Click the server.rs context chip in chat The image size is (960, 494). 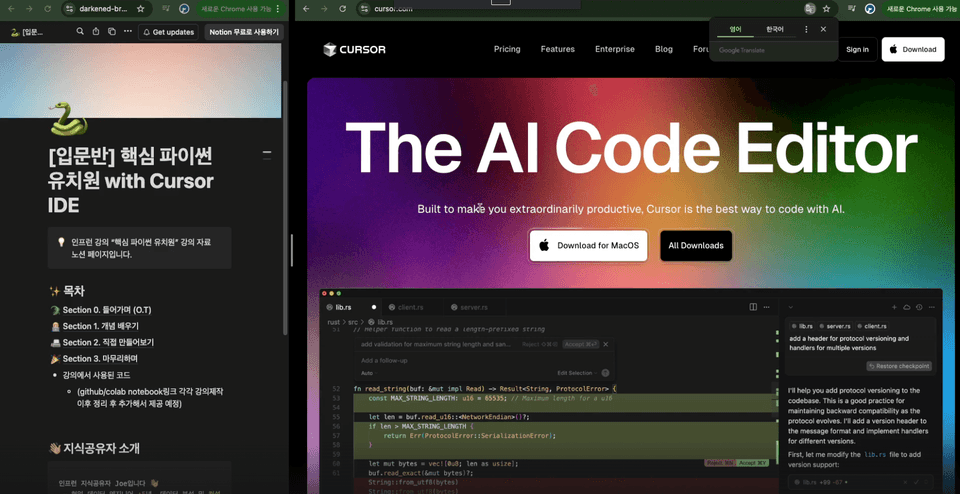click(836, 326)
